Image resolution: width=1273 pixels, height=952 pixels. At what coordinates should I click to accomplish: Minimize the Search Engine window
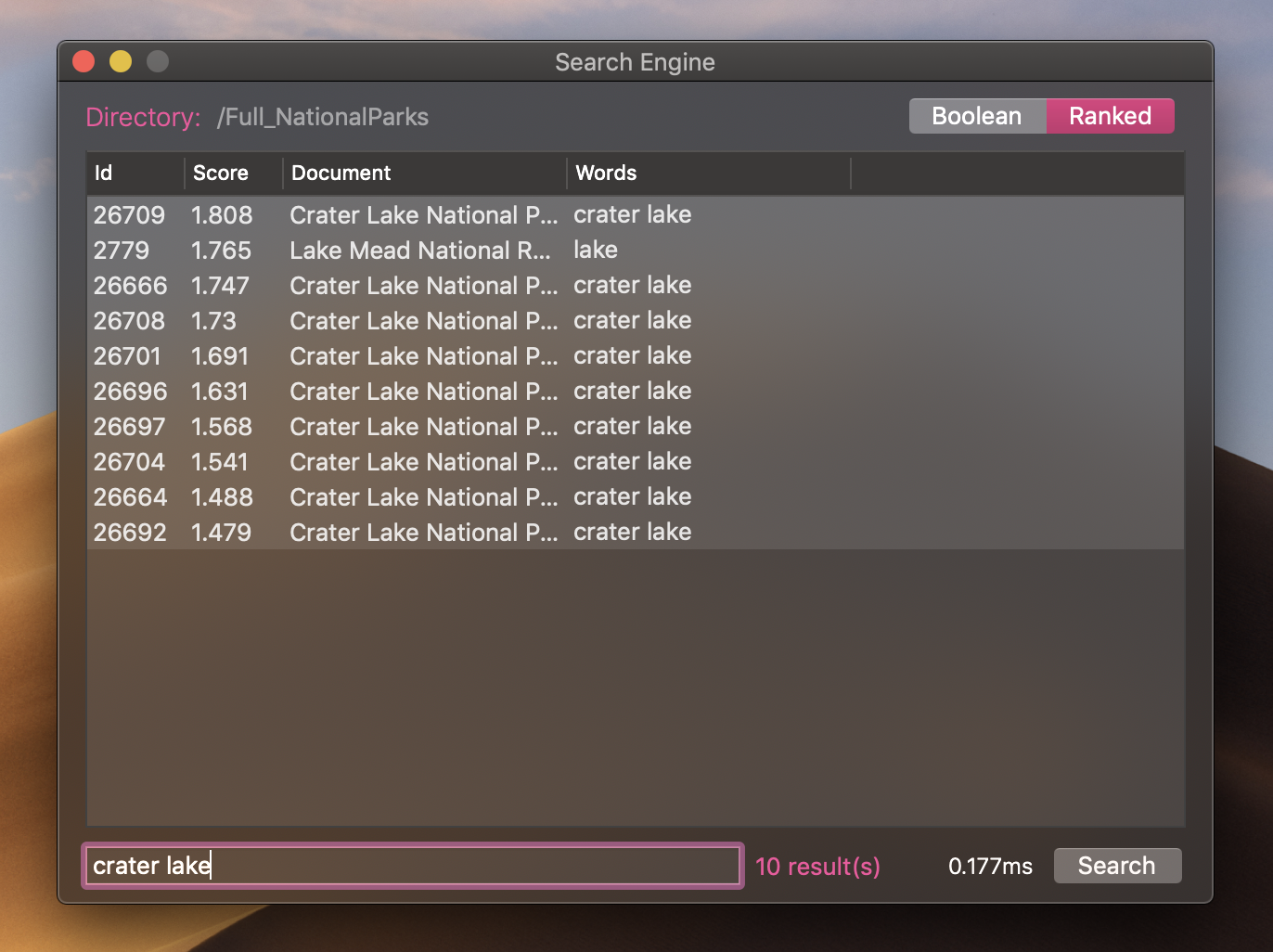(121, 61)
